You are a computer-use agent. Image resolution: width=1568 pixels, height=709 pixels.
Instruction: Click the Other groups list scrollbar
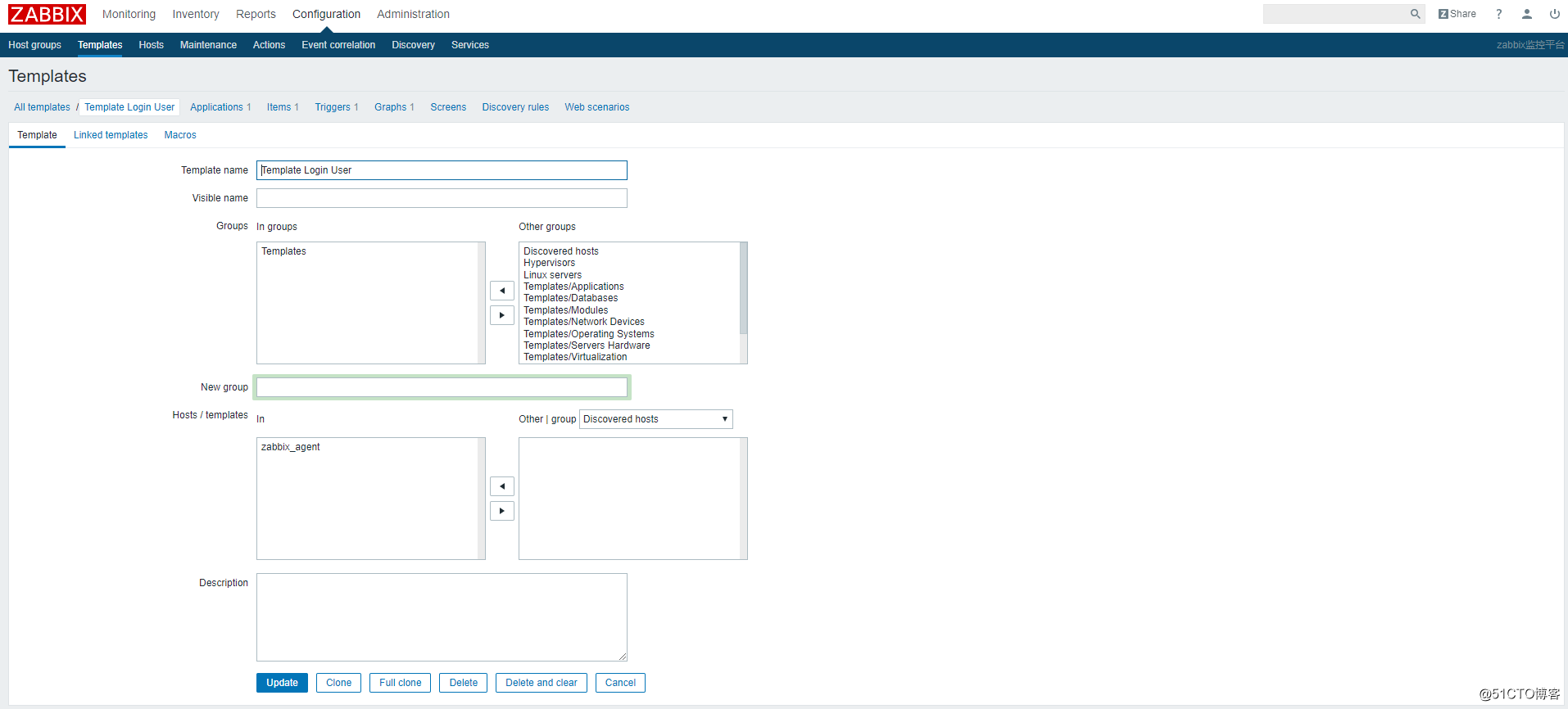[743, 288]
